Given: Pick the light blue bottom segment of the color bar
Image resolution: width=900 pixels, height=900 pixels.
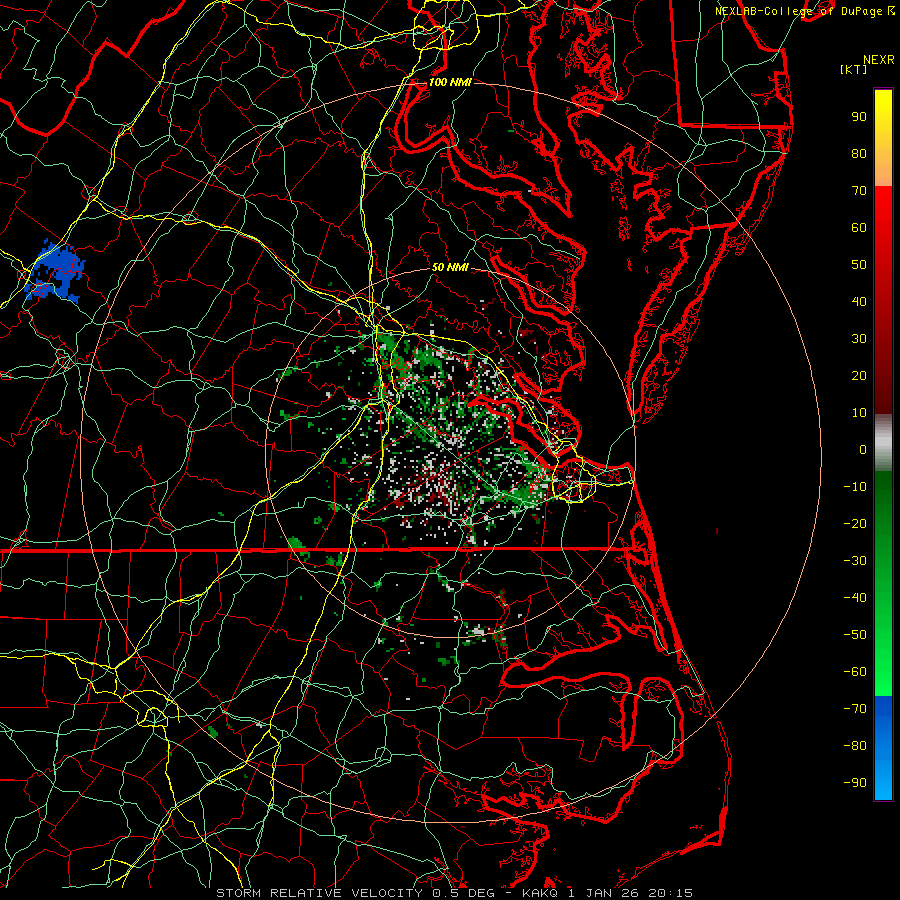Looking at the screenshot, I should click(883, 778).
